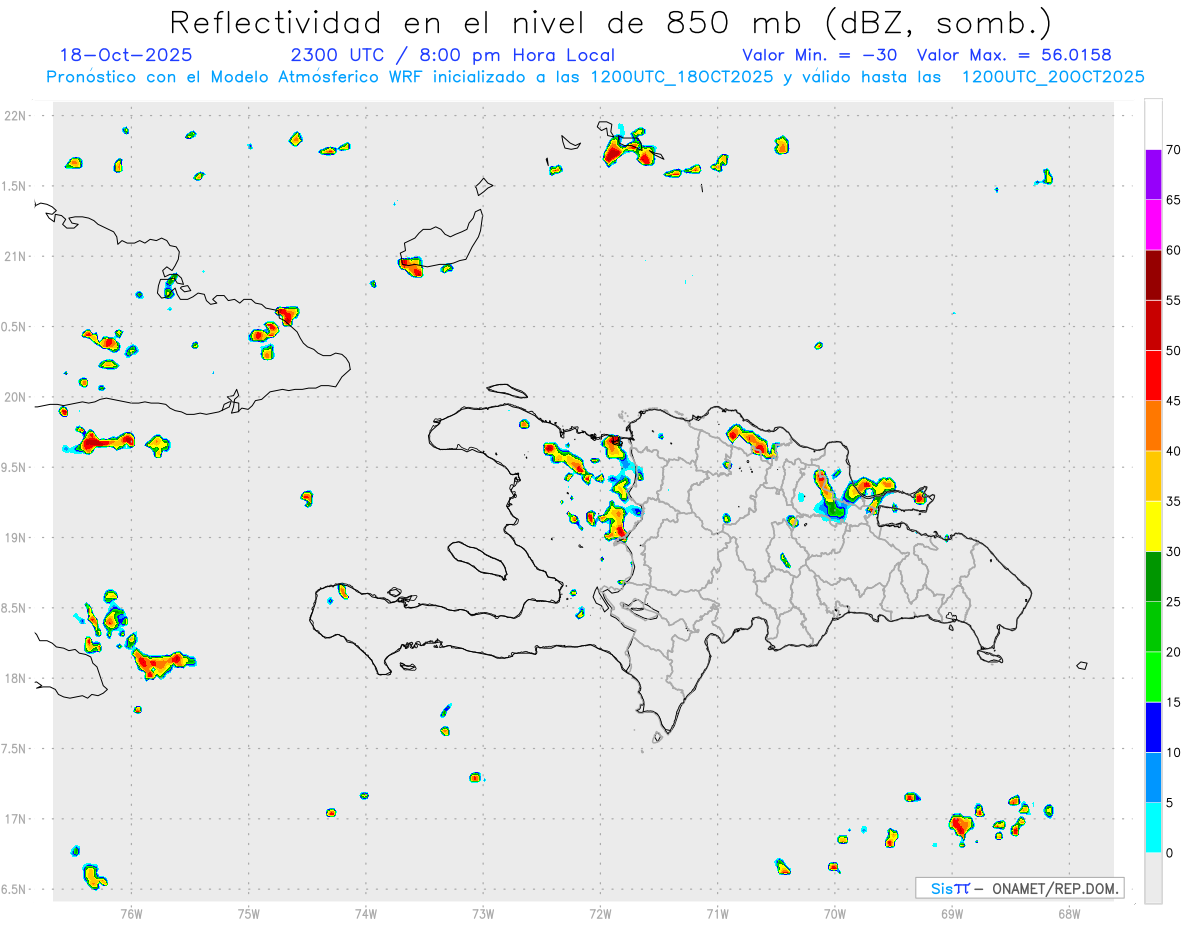
Task: Select the '18N' latitude axis label
Action: click(x=17, y=678)
